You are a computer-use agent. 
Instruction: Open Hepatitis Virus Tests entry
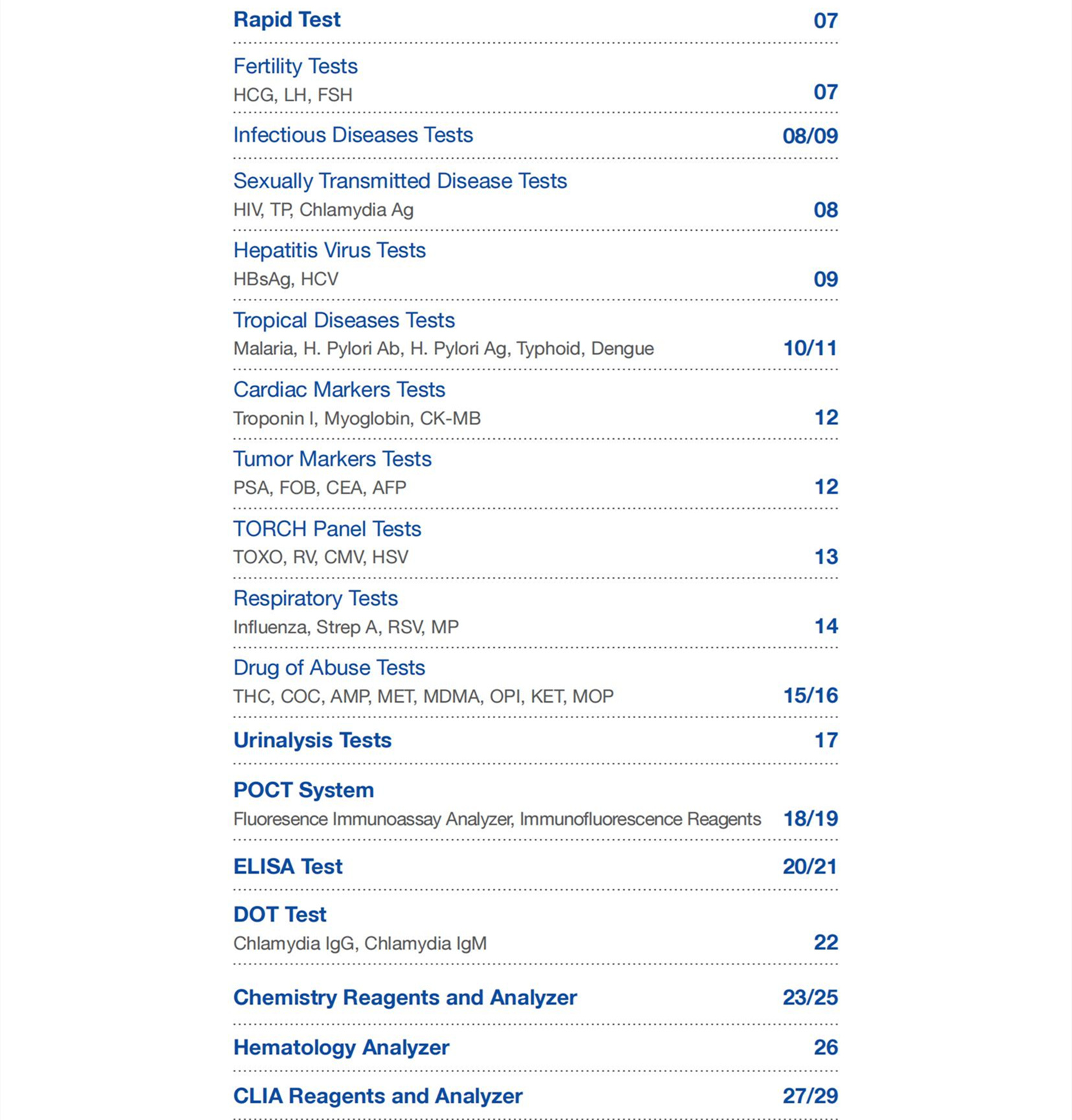click(329, 250)
